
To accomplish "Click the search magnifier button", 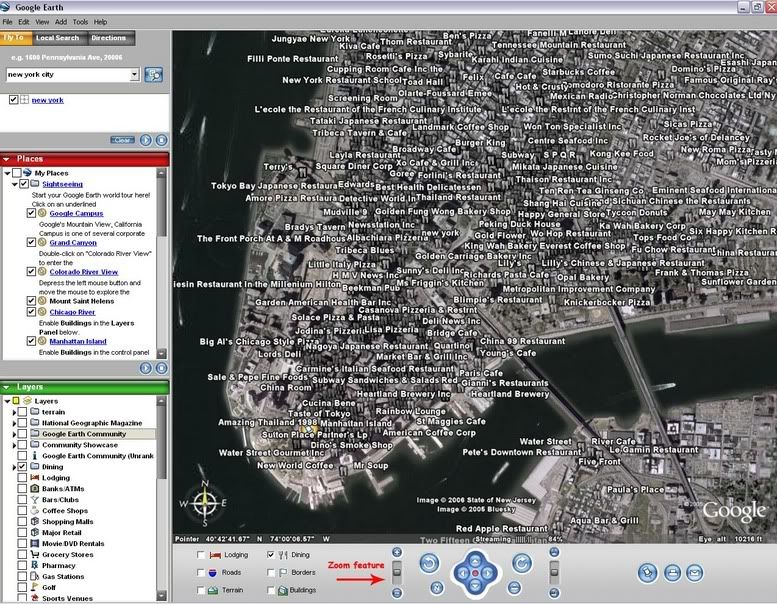I will click(154, 75).
